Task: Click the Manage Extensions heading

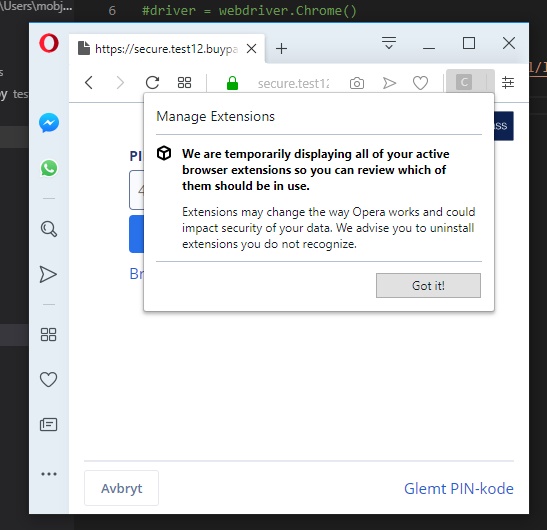Action: 215,116
